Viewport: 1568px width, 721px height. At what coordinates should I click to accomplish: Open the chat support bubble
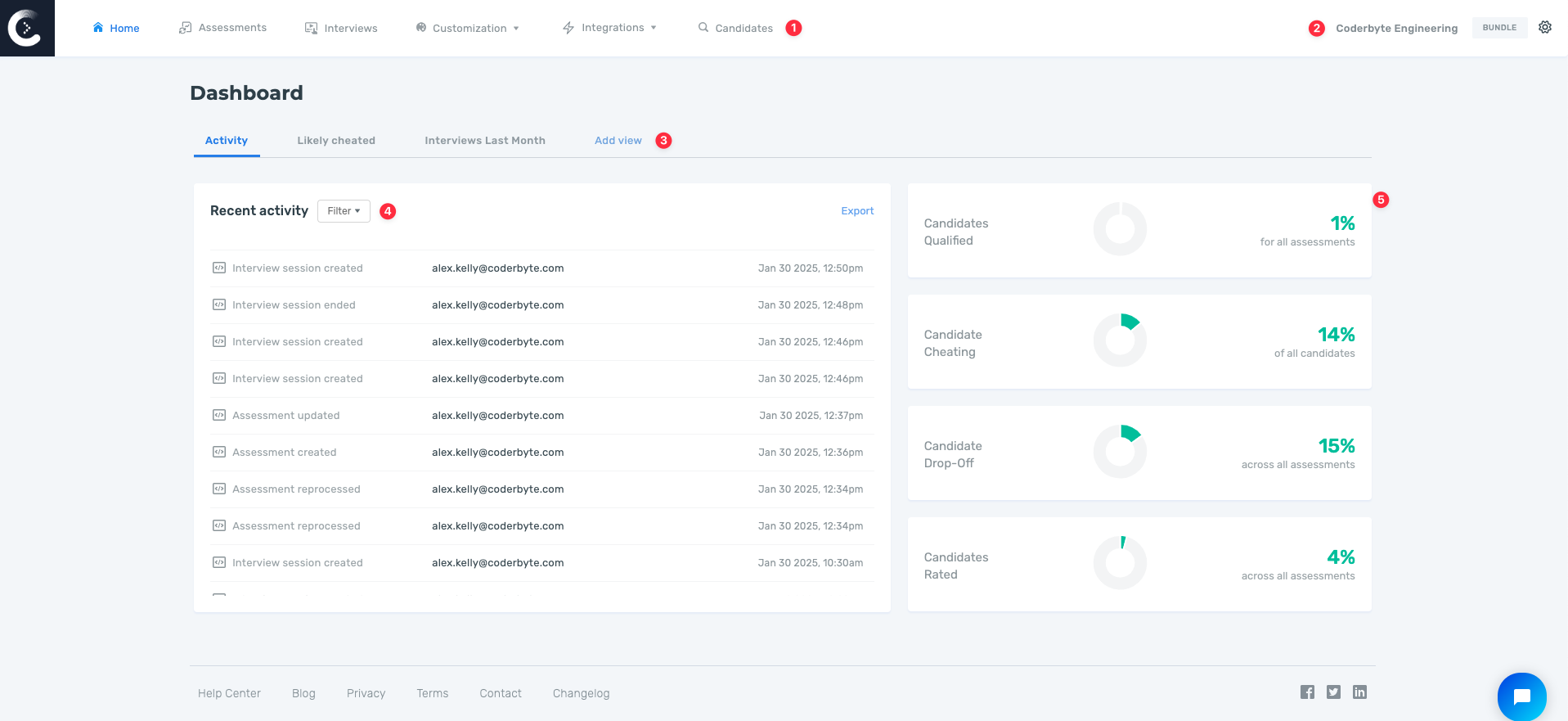point(1521,696)
